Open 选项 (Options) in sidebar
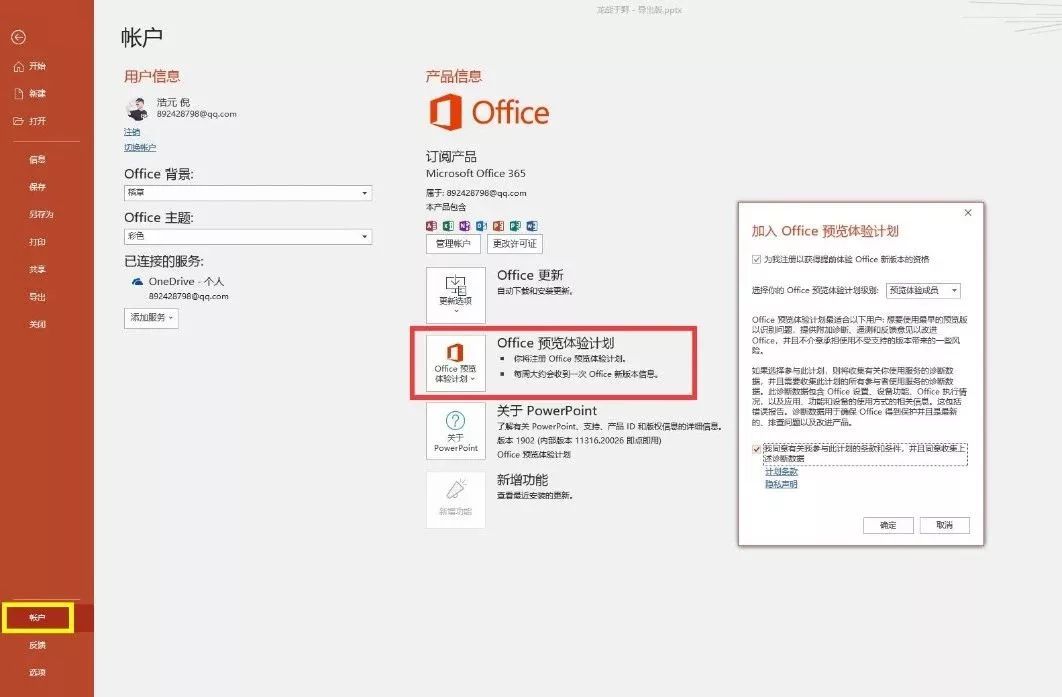The height and width of the screenshot is (697, 1062). pos(37,673)
